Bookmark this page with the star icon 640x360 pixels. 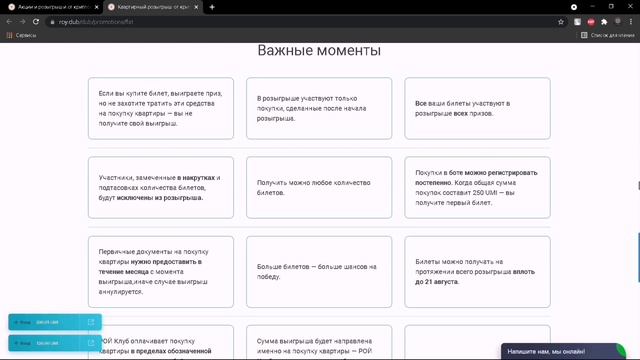click(x=561, y=22)
